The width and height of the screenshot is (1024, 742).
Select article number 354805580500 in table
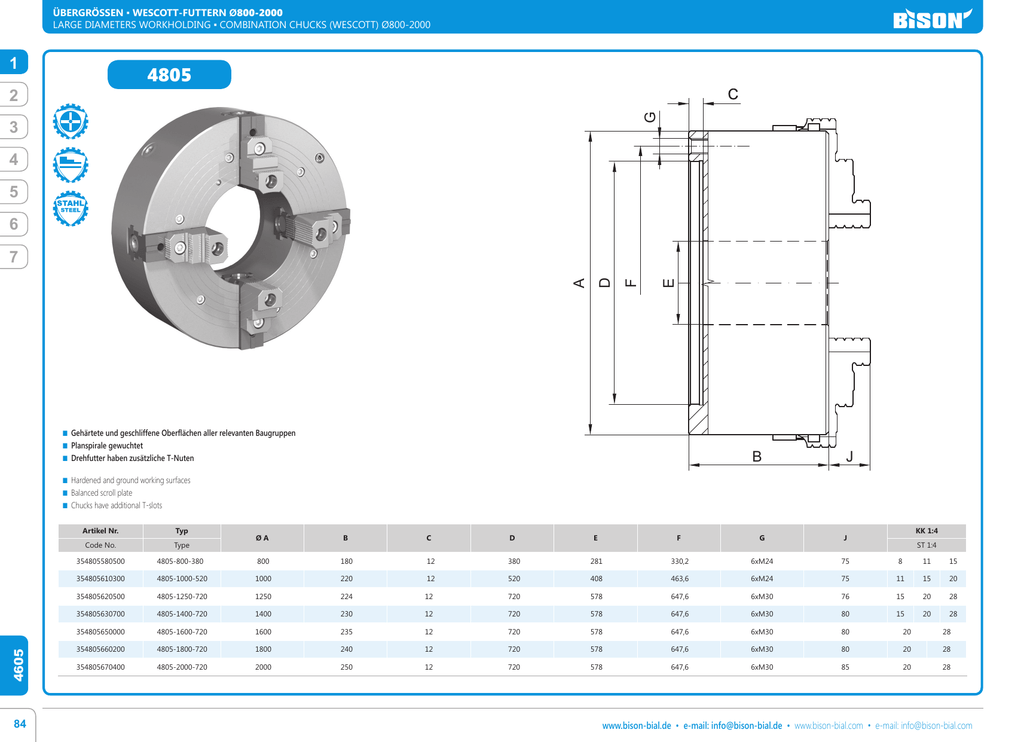100,562
